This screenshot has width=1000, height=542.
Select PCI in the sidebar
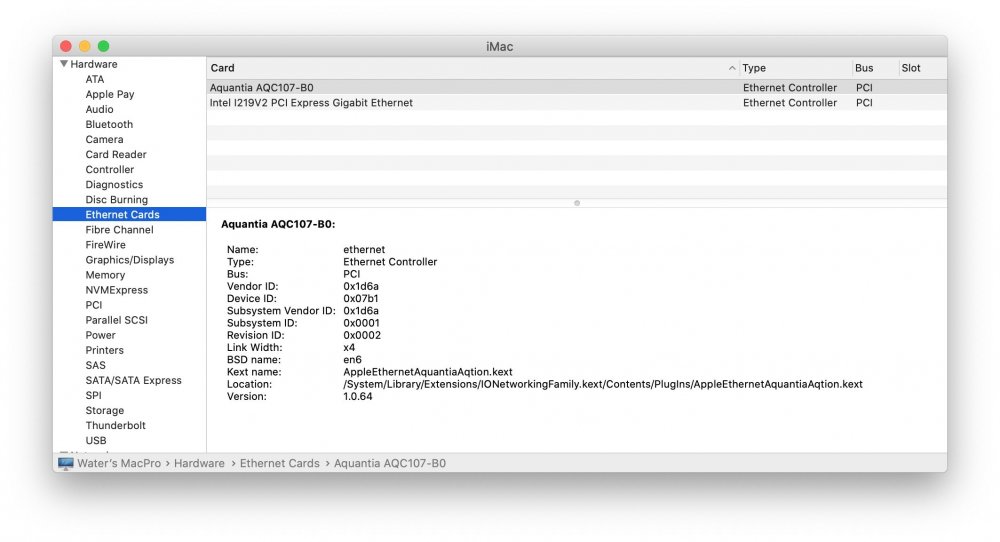tap(94, 305)
